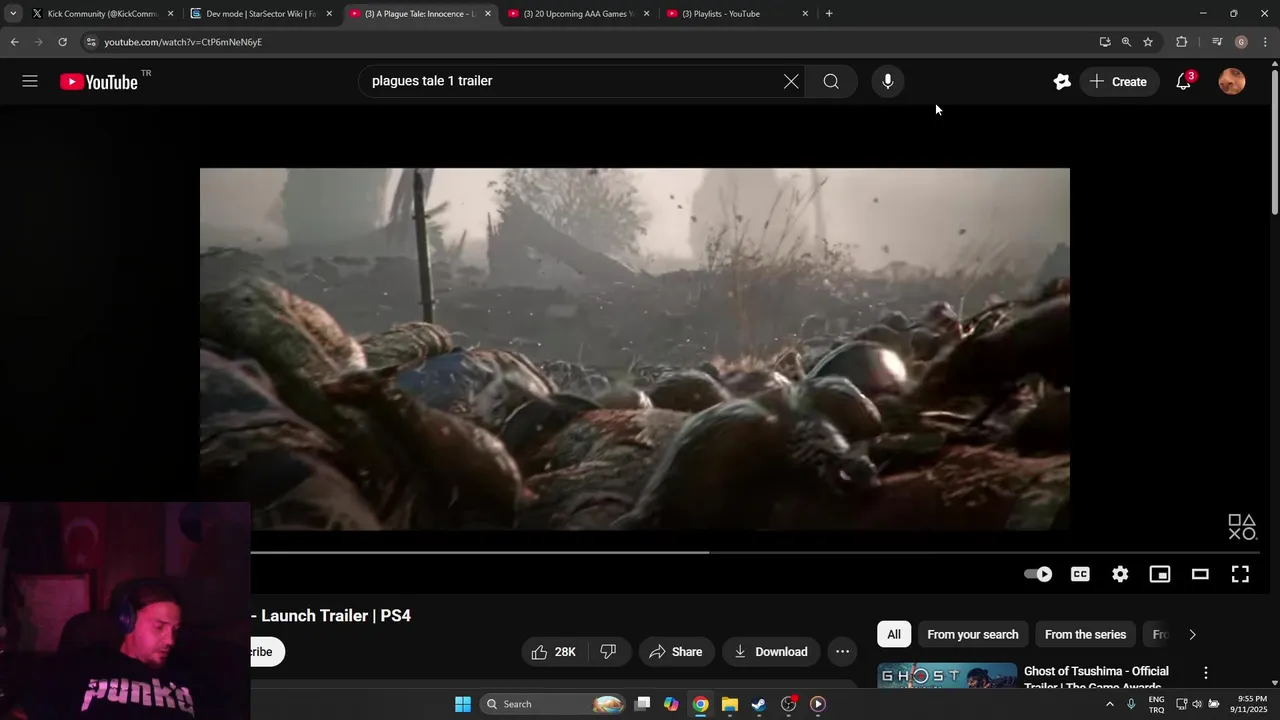This screenshot has width=1280, height=720.
Task: Open YouTube notifications bell
Action: click(x=1184, y=82)
